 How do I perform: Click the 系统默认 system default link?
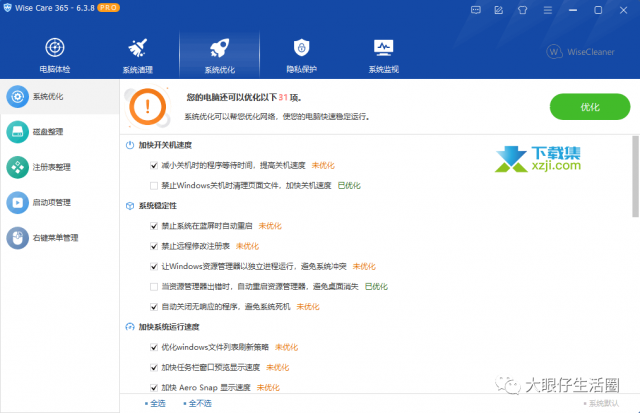click(602, 404)
